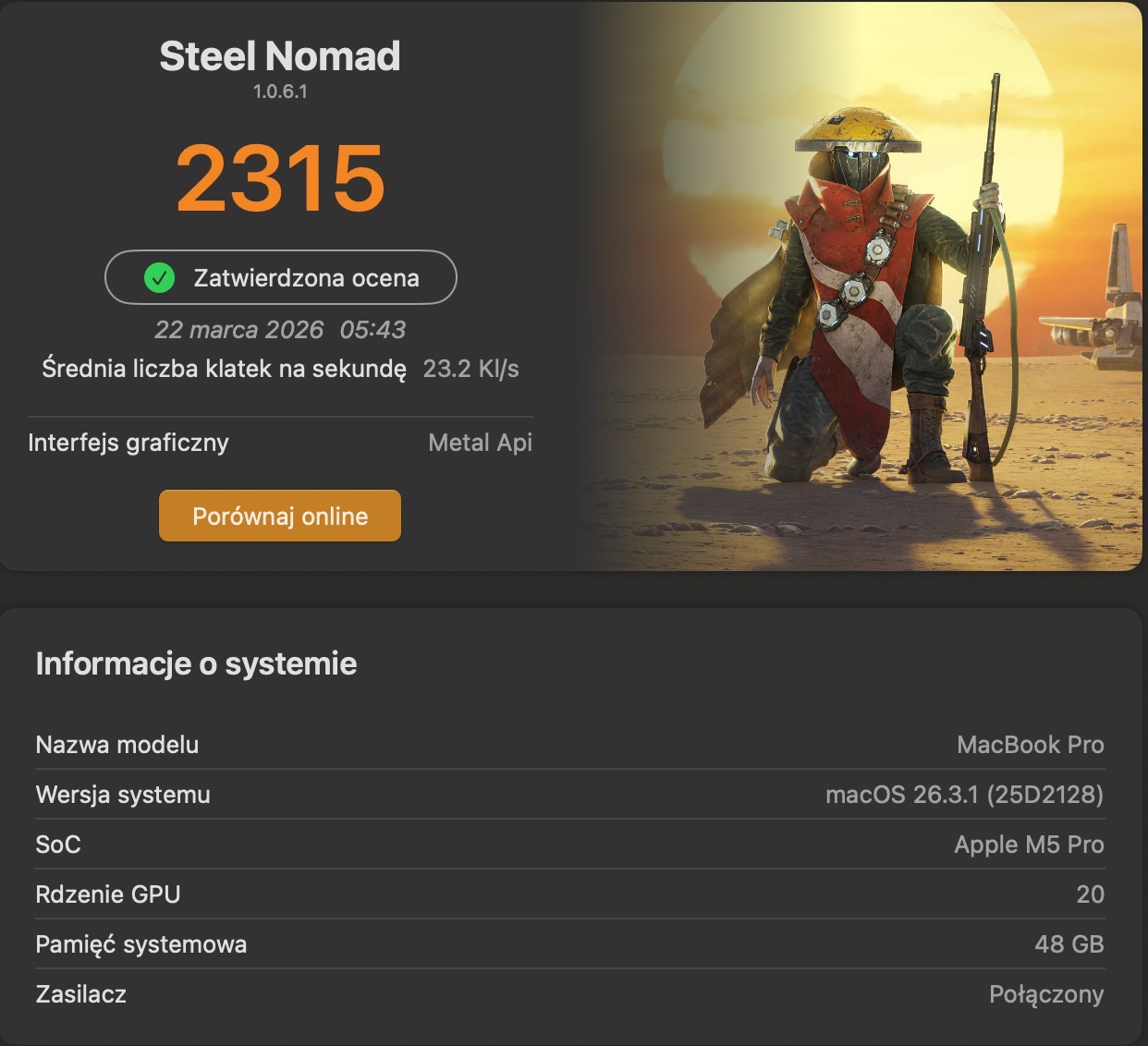
Task: Click the date 22 marca 2026
Action: pyautogui.click(x=238, y=330)
